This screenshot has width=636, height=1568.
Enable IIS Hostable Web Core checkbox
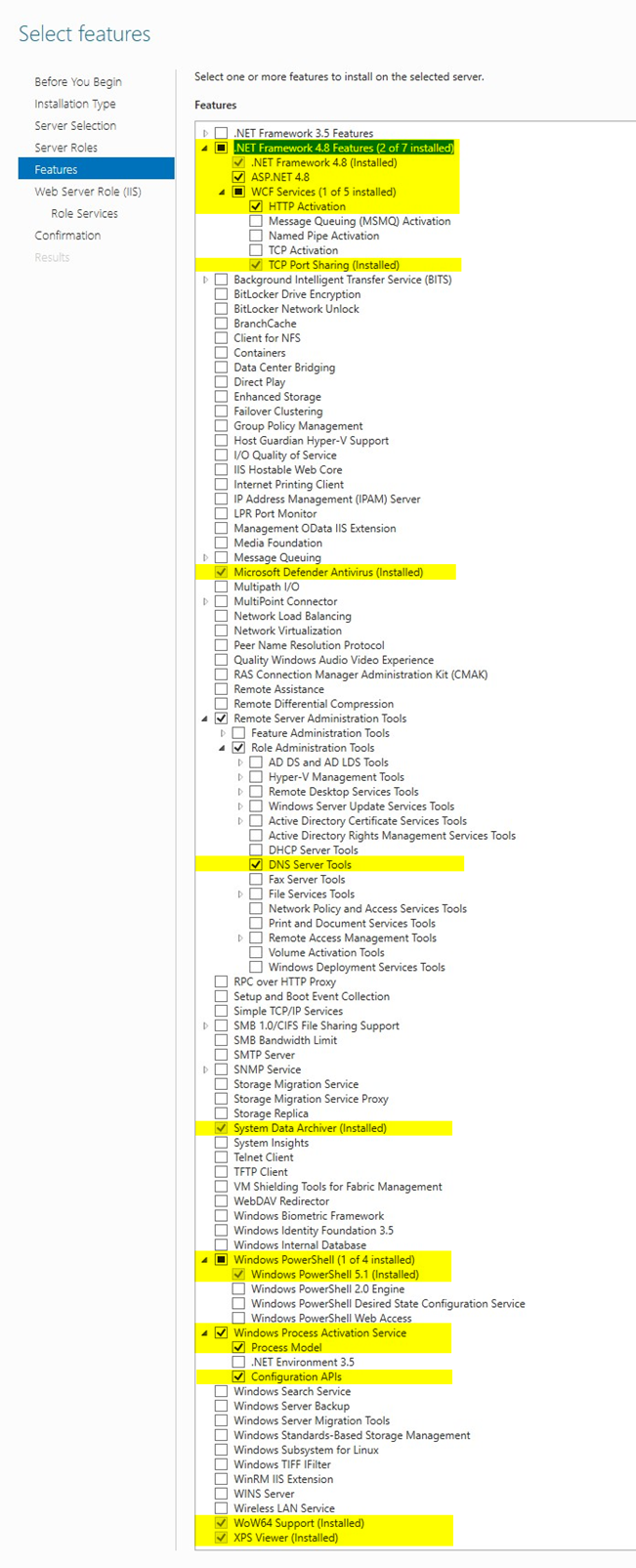coord(222,469)
